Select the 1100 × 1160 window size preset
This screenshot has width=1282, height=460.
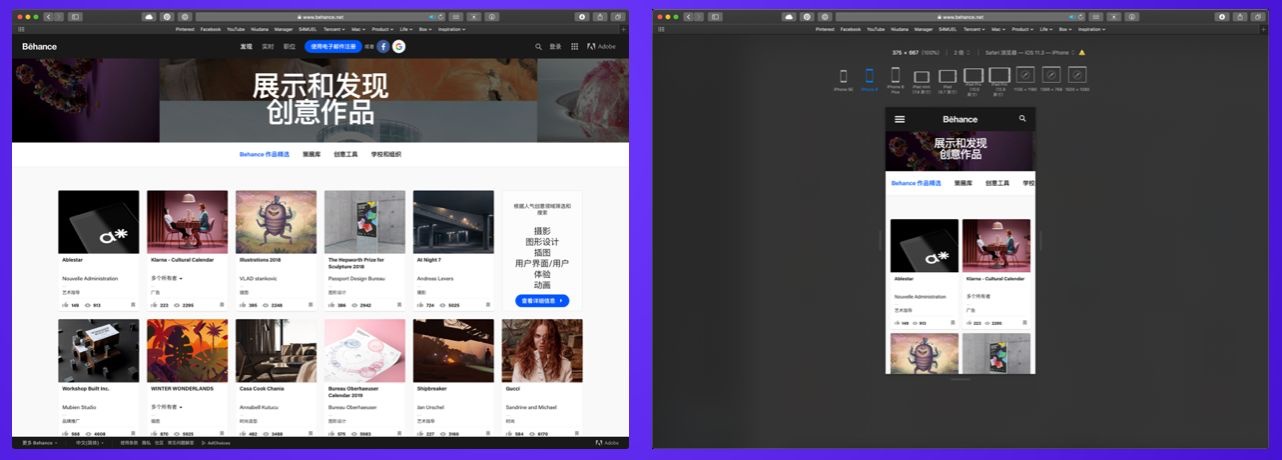(1025, 75)
